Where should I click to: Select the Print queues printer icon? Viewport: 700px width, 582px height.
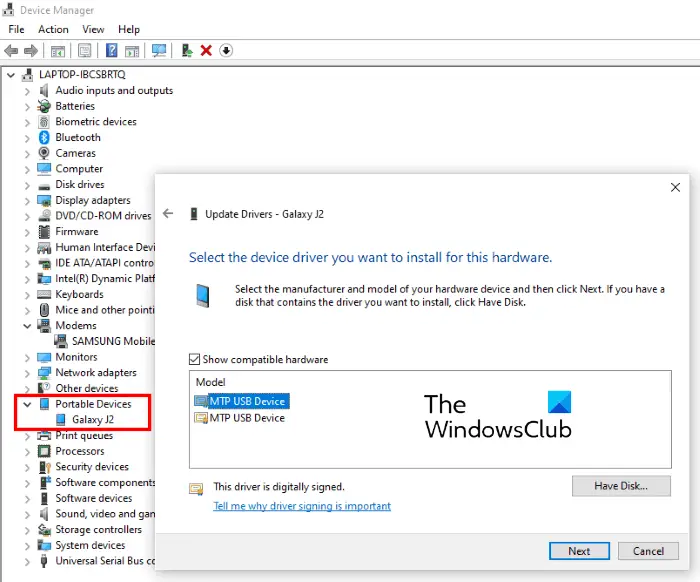[x=44, y=436]
